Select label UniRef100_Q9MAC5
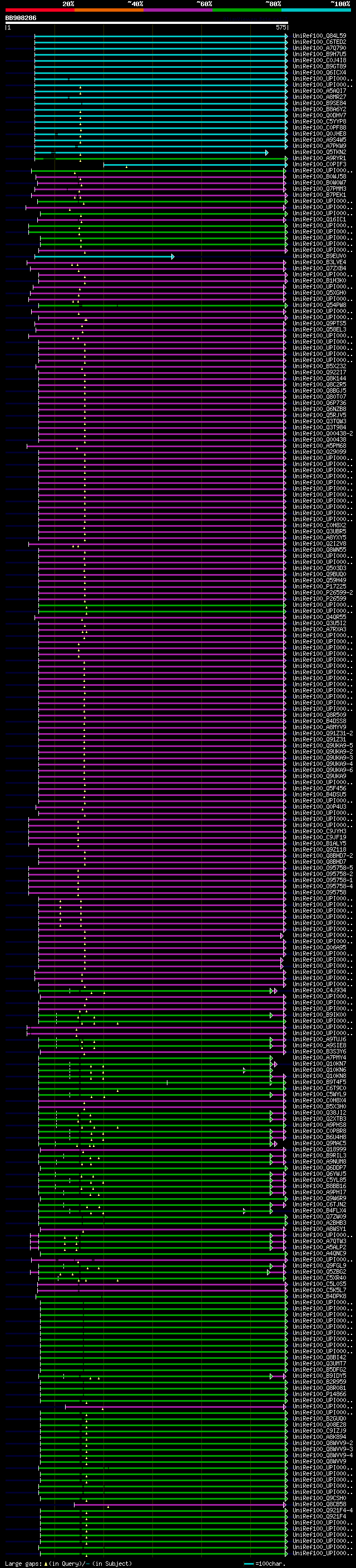Image resolution: width=356 pixels, height=1568 pixels. (319, 1143)
